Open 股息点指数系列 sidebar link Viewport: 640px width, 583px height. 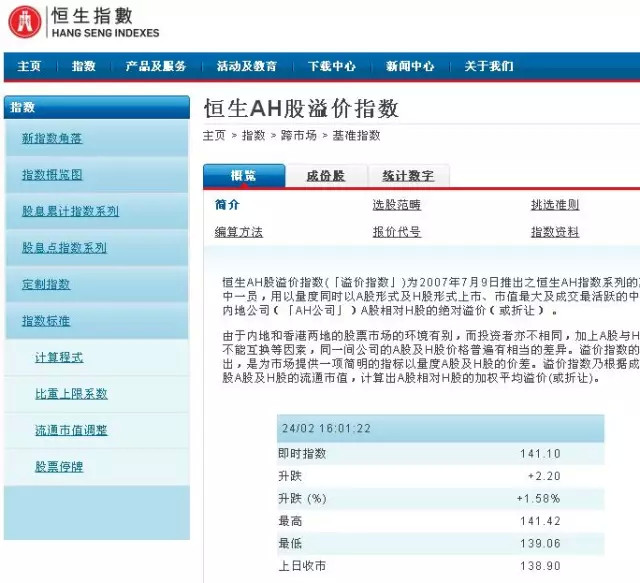[64, 248]
